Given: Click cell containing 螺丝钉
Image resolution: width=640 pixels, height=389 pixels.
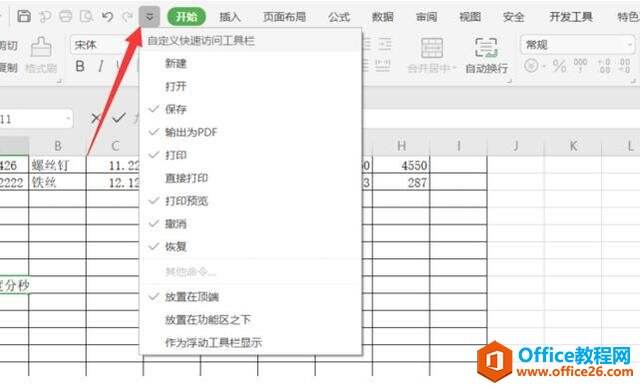Looking at the screenshot, I should coord(58,165).
